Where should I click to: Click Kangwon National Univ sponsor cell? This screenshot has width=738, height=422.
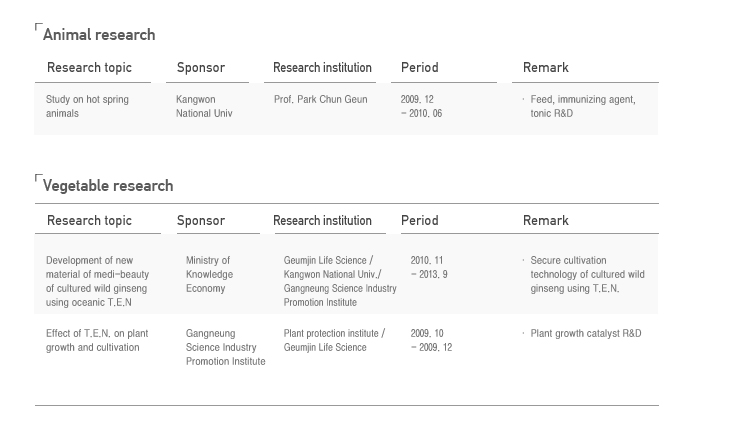[204, 106]
